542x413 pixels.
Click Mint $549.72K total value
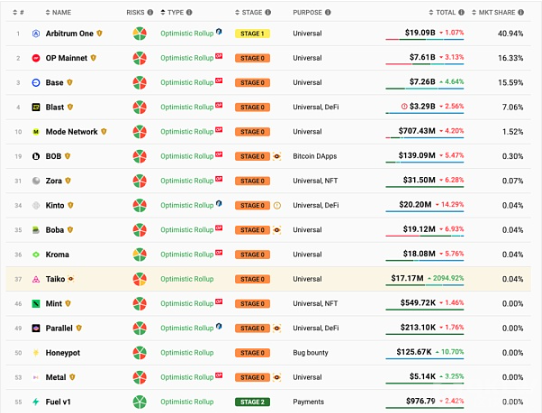tap(418, 303)
